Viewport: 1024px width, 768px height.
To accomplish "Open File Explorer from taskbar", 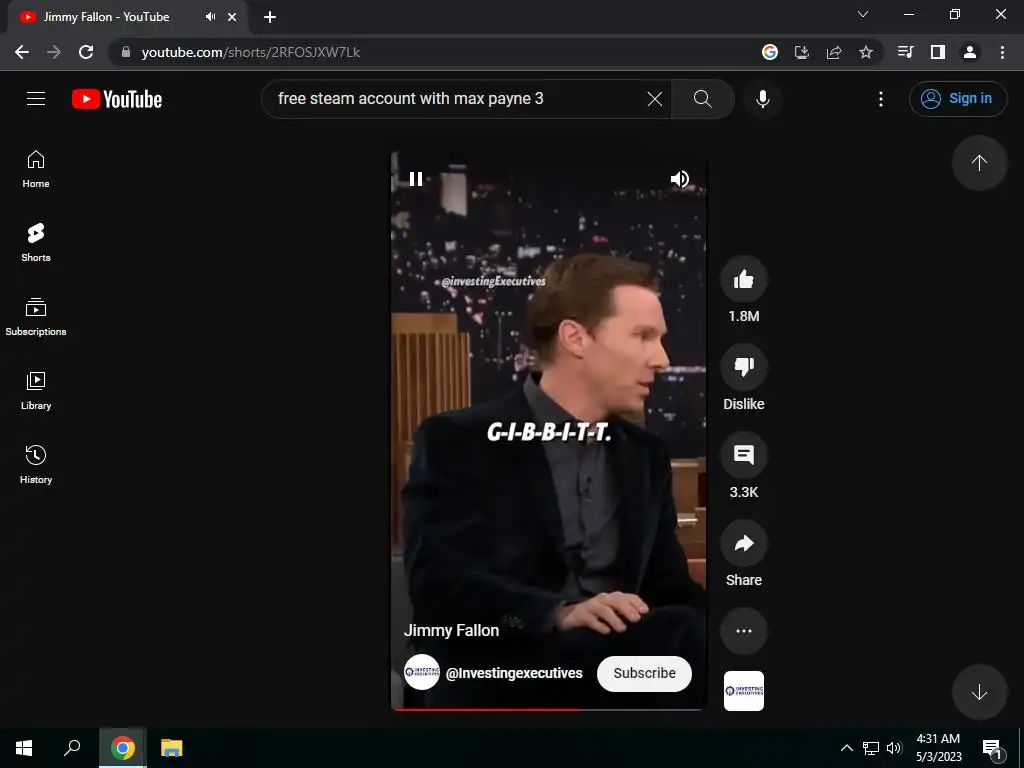I will [172, 748].
